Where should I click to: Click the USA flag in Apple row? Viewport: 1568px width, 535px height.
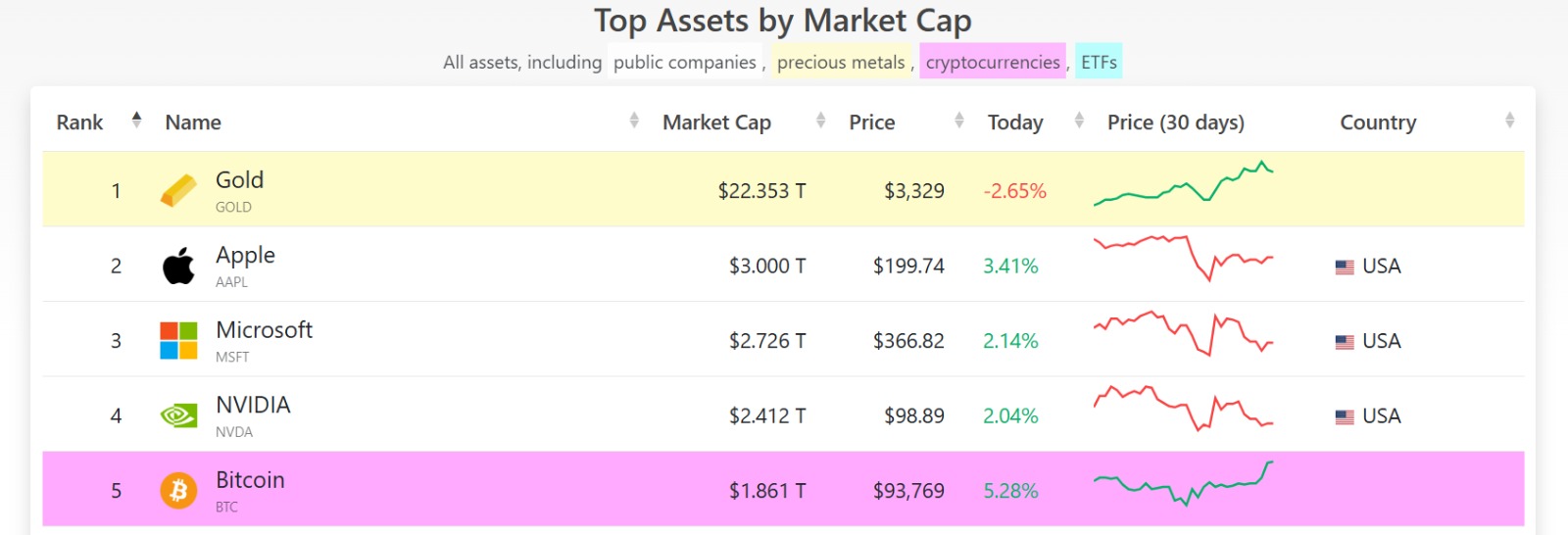[1345, 267]
